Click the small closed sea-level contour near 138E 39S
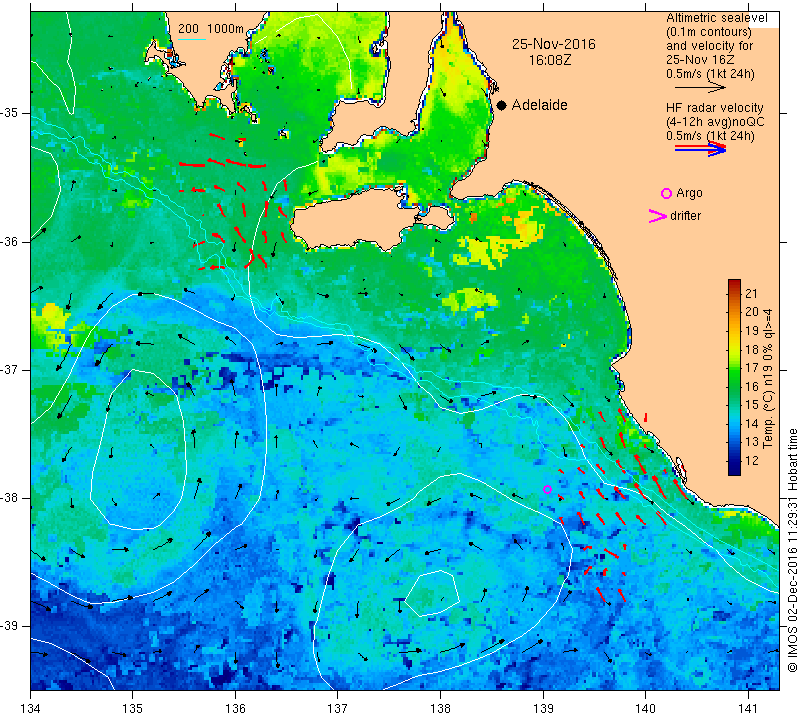This screenshot has height=720, width=800. tap(433, 593)
